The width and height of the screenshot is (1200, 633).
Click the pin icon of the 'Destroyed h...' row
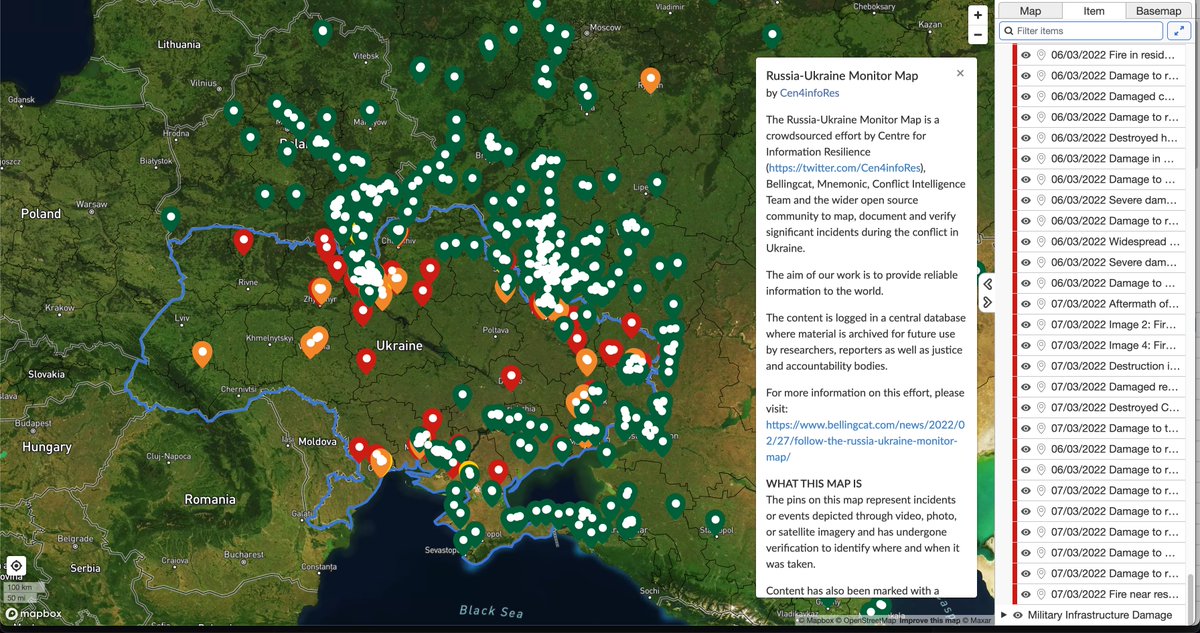point(1041,138)
